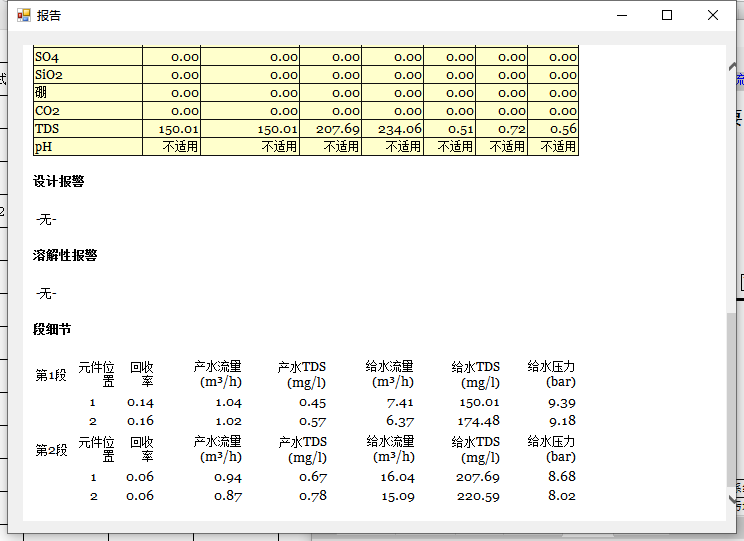This screenshot has width=744, height=541.
Task: Click the 第1段 stage label
Action: (x=51, y=375)
